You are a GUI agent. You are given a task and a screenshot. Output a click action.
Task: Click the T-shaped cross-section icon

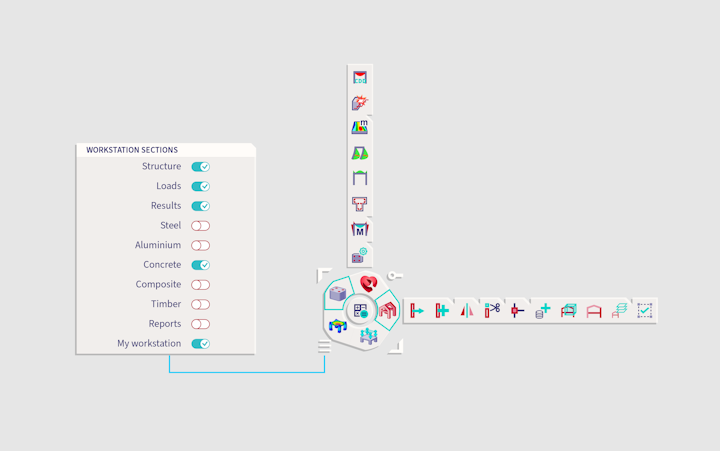[x=360, y=204]
